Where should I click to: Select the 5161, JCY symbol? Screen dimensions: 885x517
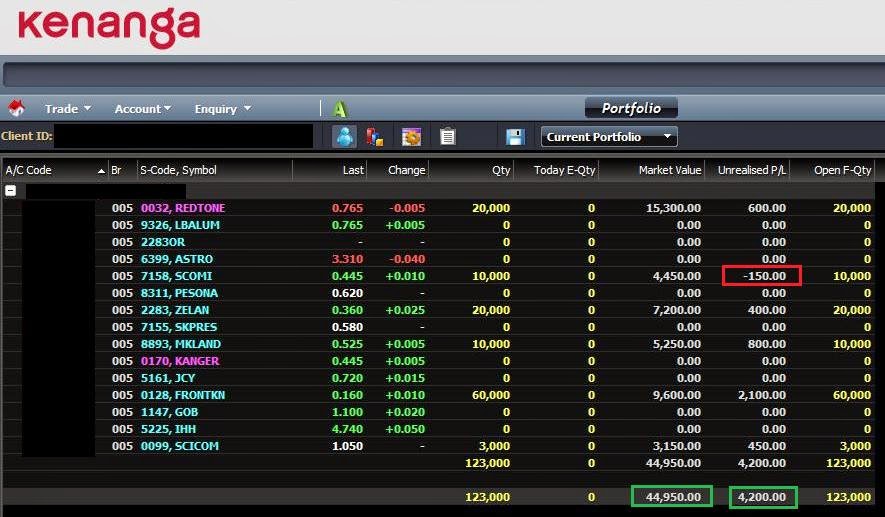[x=168, y=378]
